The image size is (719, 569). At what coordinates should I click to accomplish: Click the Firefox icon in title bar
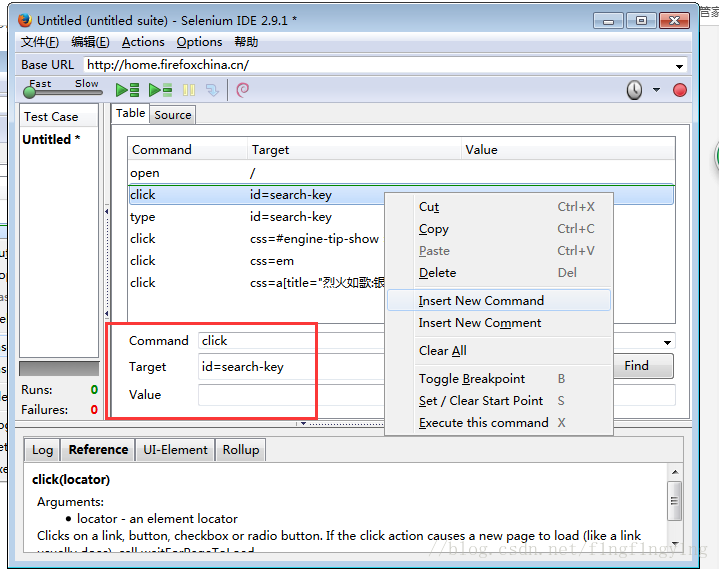point(25,20)
